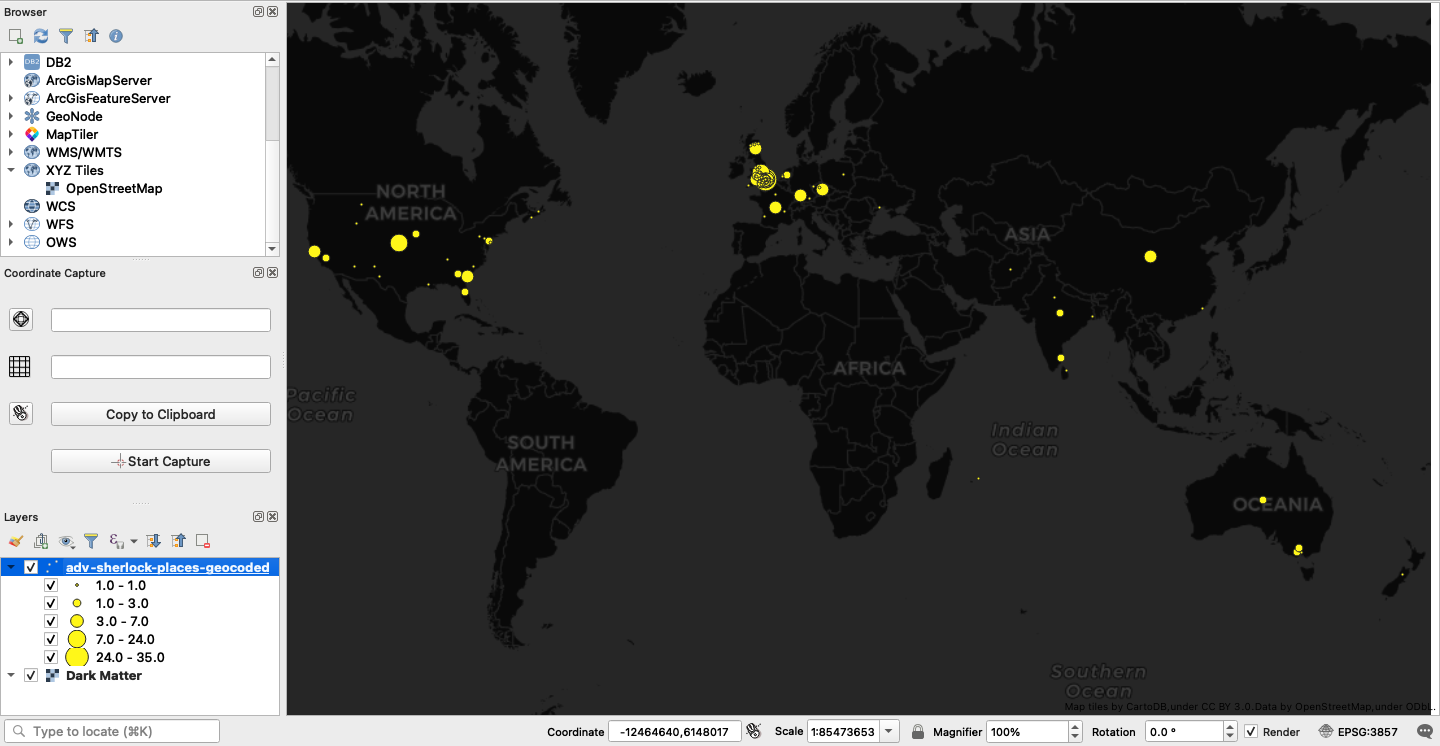Image resolution: width=1440 pixels, height=746 pixels.
Task: Click the lower Coordinate Capture text field
Action: tap(161, 367)
